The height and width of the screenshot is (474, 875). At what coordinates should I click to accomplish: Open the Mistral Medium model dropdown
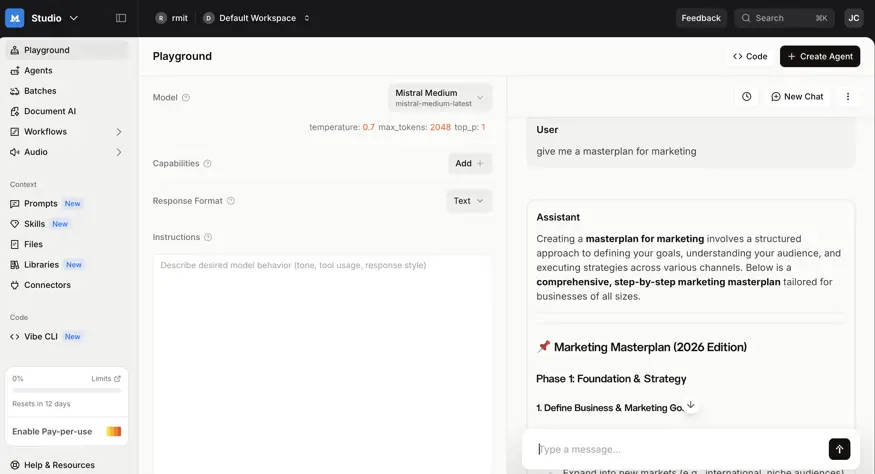point(440,97)
